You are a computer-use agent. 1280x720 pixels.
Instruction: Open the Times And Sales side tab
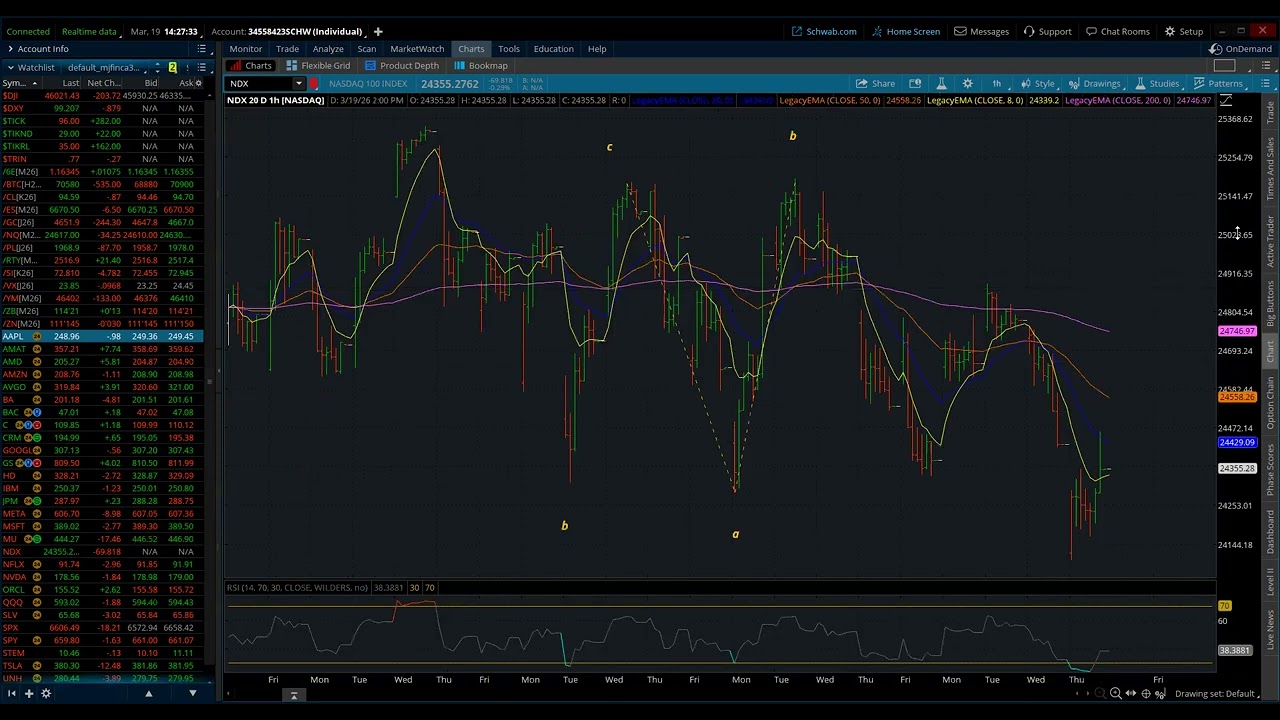pyautogui.click(x=1270, y=167)
